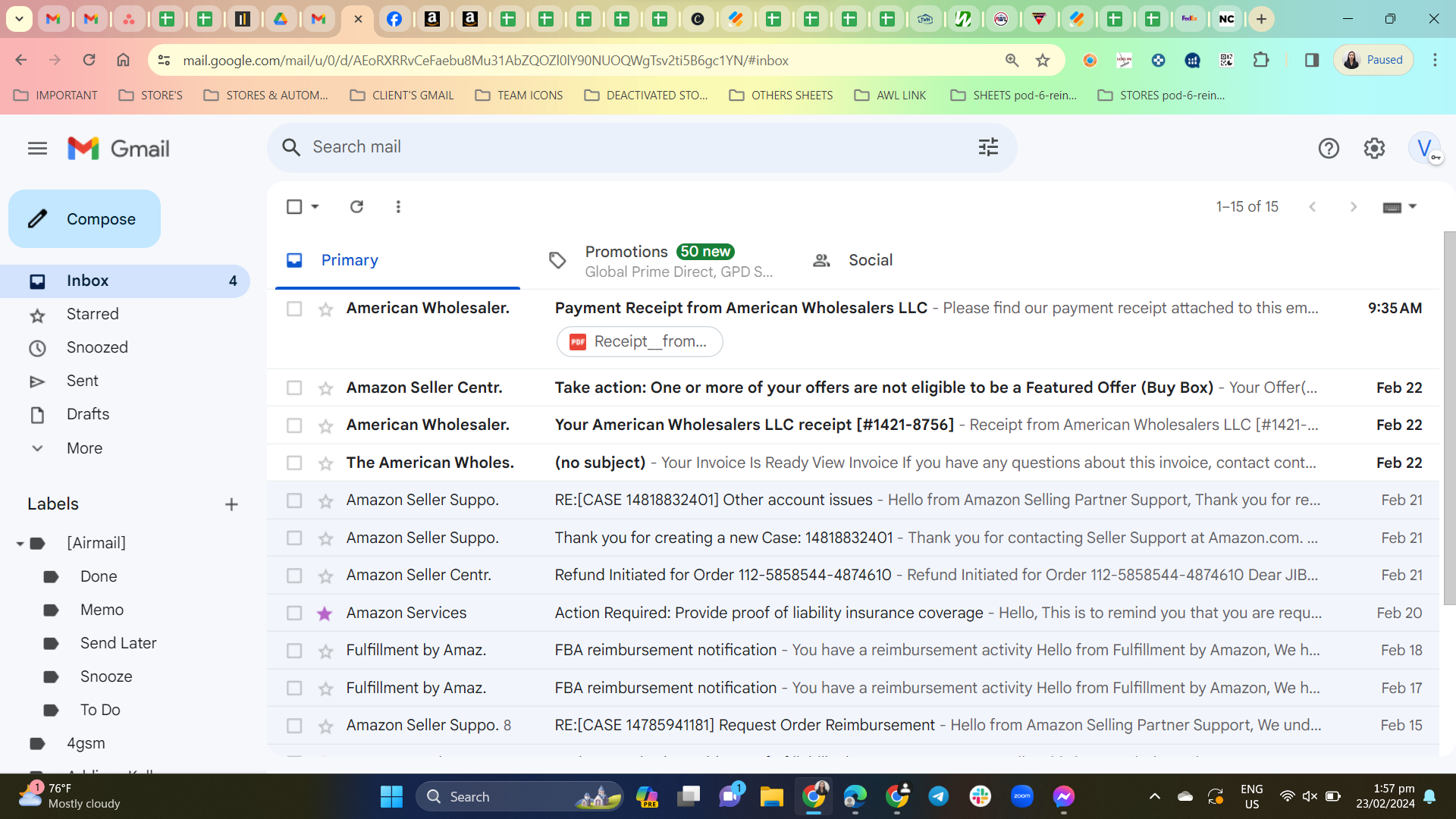Show hidden system tray icons
Screen dimensions: 1456x819
click(x=1154, y=796)
